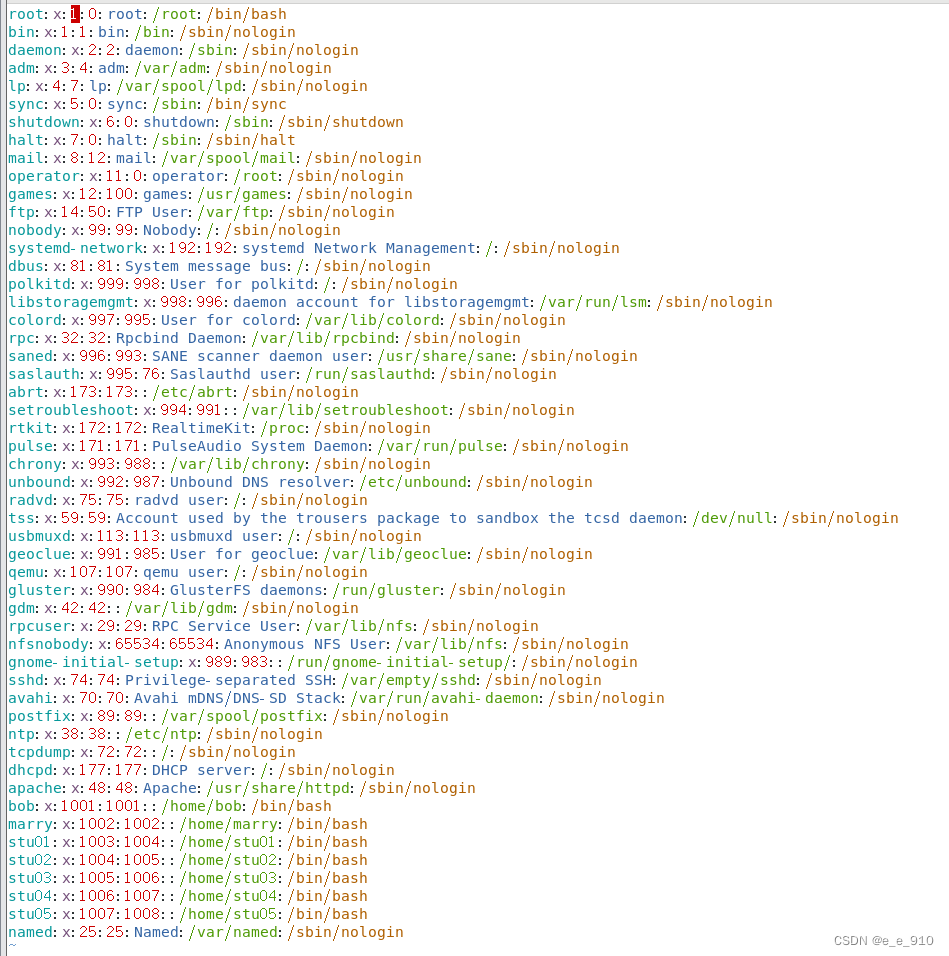949x956 pixels.
Task: Click 'User for polkitd' description
Action: (242, 284)
